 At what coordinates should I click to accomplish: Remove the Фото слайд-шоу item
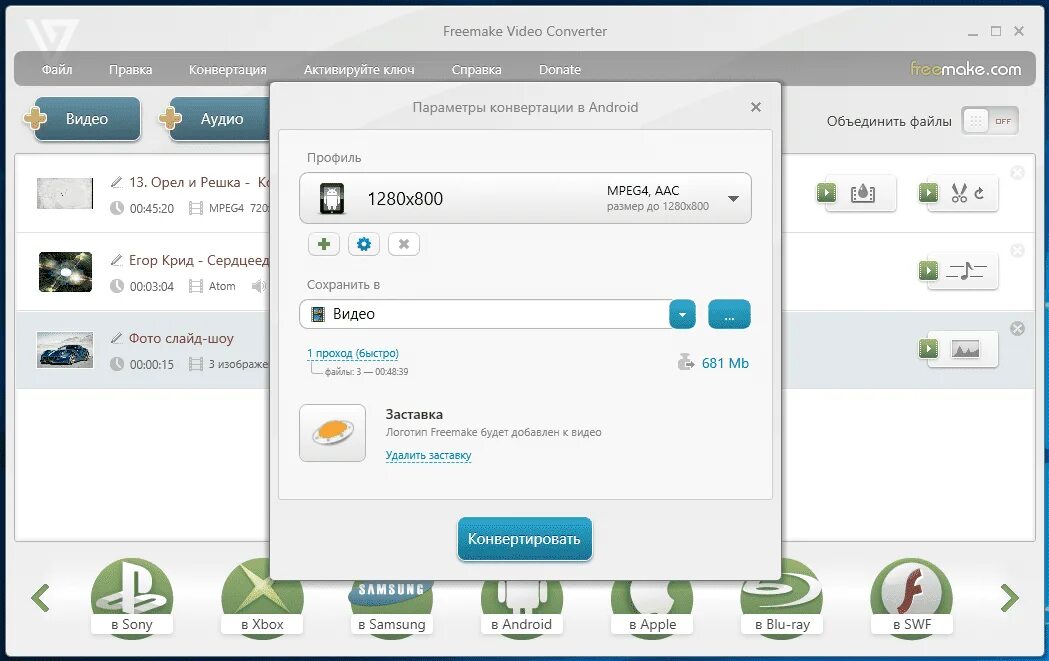click(1018, 327)
